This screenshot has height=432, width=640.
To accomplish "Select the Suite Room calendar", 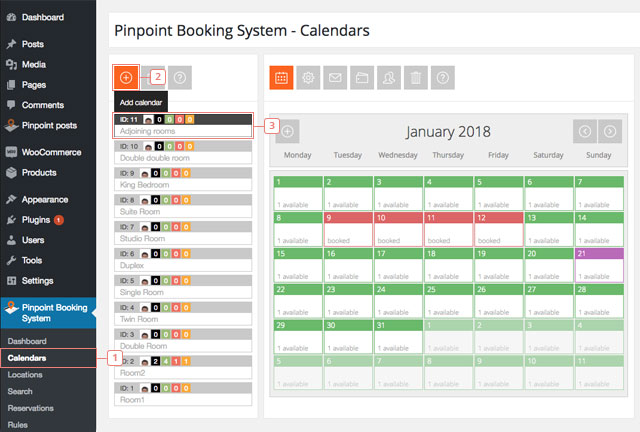I will pos(183,206).
